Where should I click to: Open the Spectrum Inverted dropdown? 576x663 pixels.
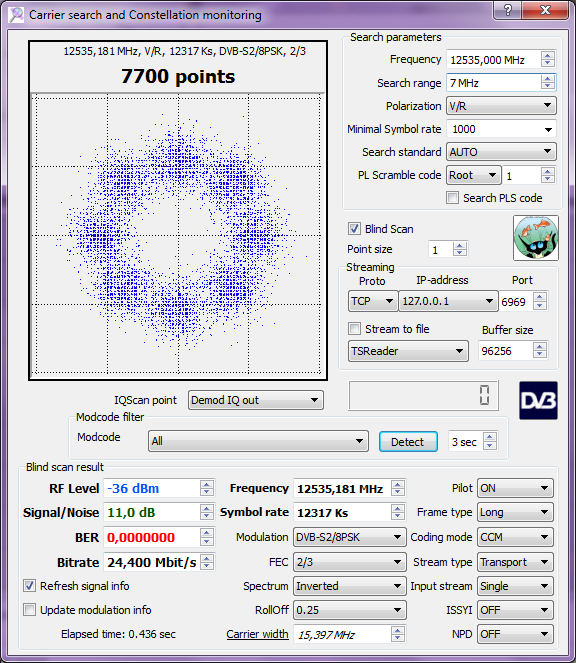click(350, 586)
